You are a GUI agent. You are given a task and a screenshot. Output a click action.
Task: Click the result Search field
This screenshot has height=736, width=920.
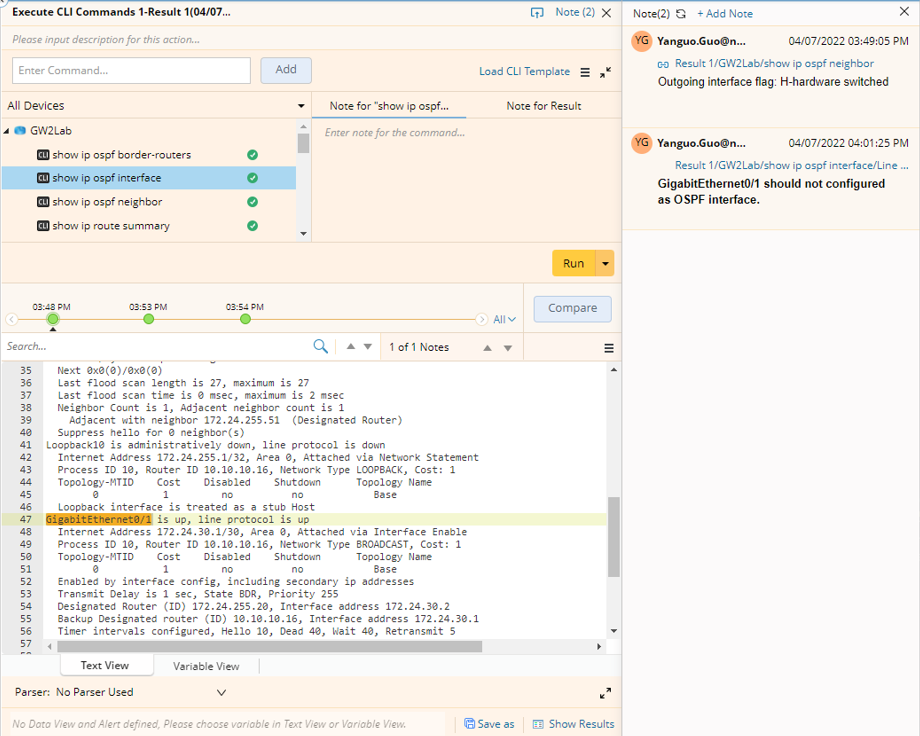click(x=155, y=347)
